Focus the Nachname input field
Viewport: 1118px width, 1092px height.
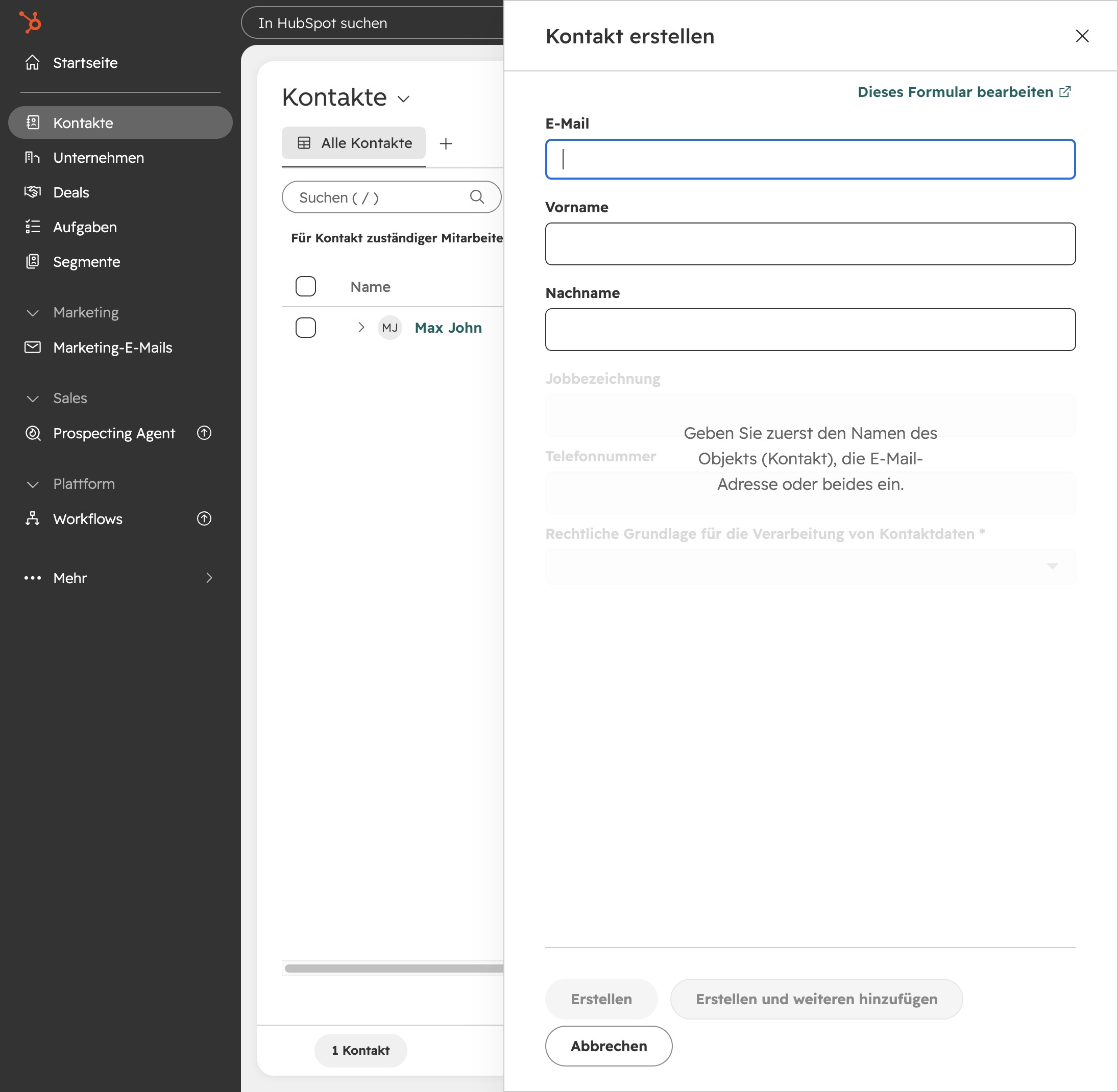(x=810, y=330)
